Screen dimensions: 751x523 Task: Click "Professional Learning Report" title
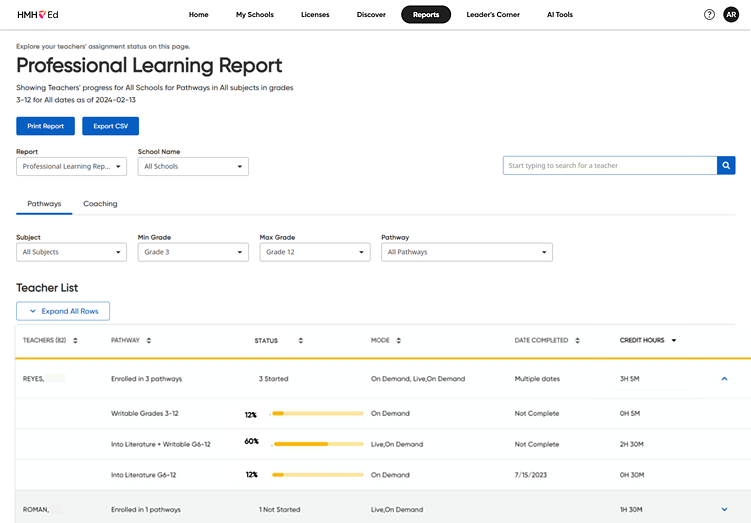tap(149, 66)
